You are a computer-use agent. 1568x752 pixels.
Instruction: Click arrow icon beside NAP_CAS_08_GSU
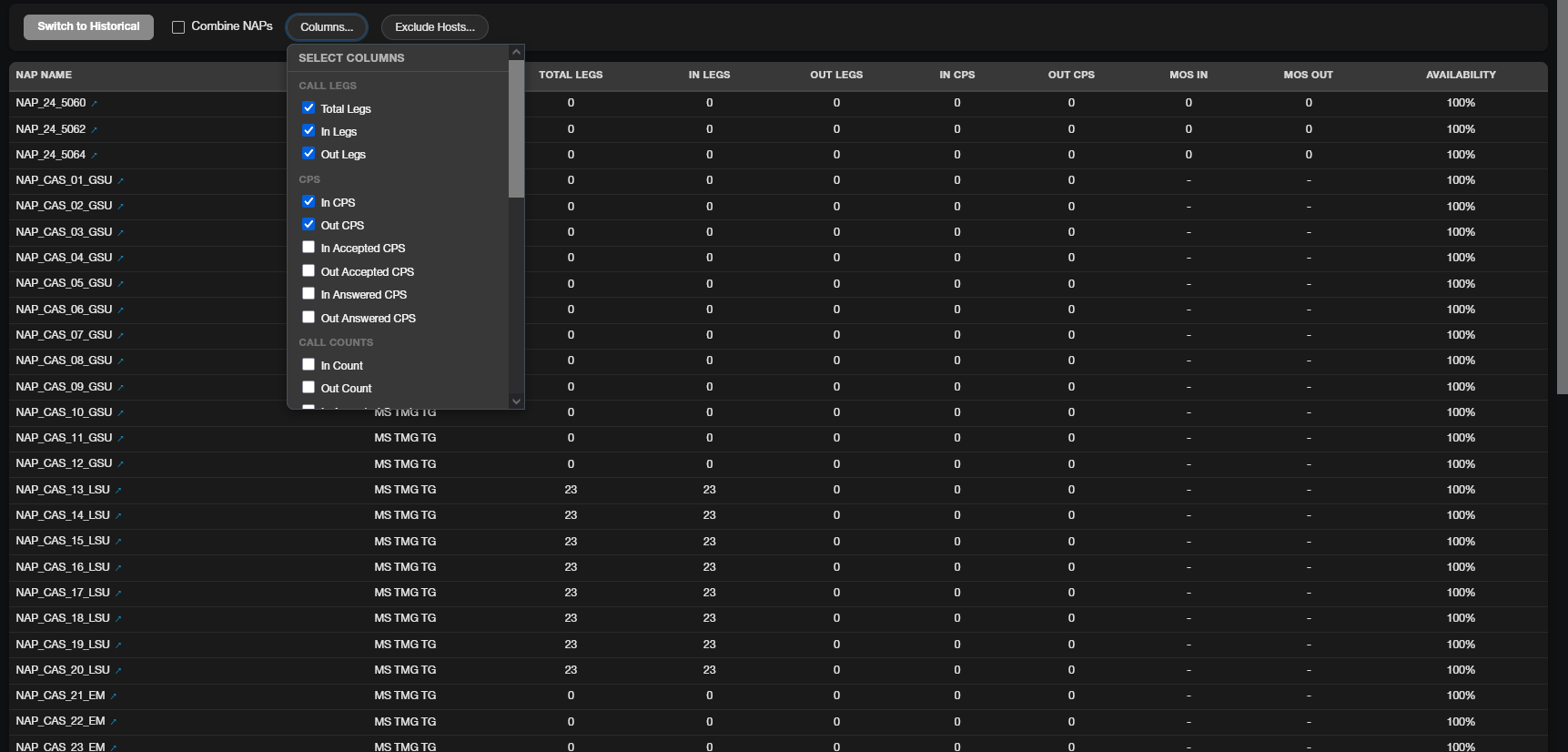click(x=120, y=361)
